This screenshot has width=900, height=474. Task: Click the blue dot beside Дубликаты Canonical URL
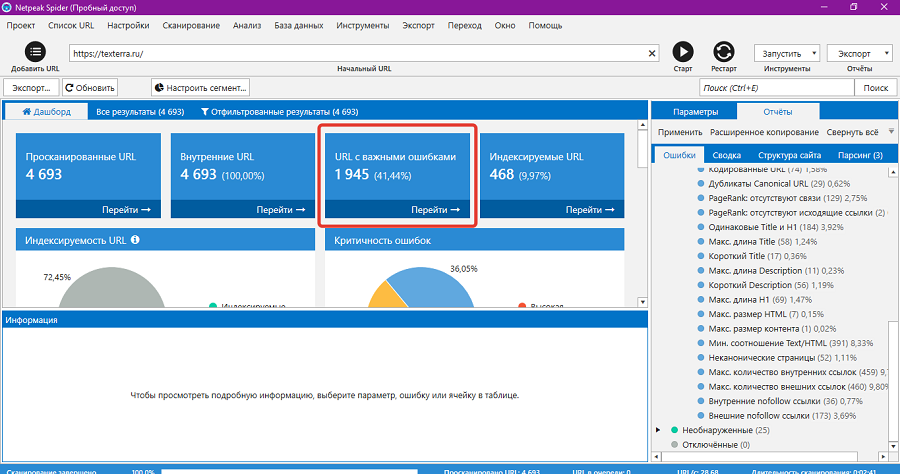click(x=700, y=184)
